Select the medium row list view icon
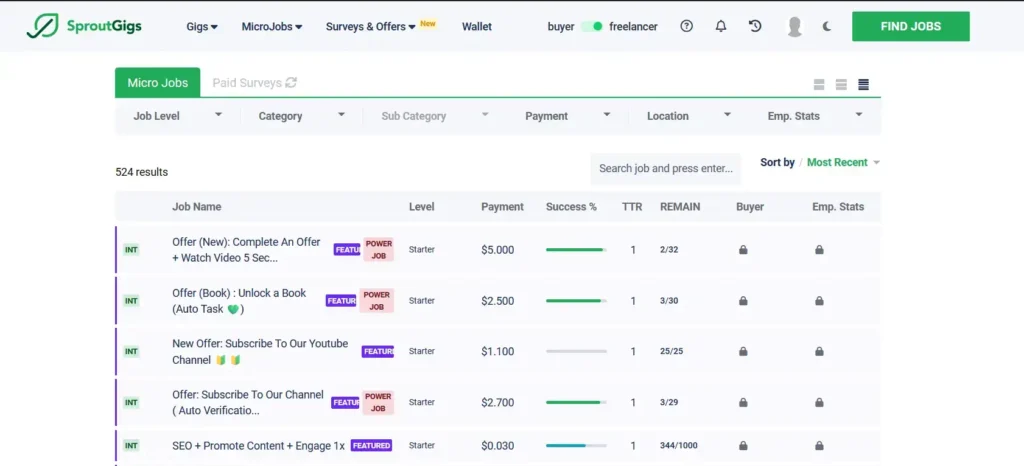The image size is (1024, 466). point(841,84)
